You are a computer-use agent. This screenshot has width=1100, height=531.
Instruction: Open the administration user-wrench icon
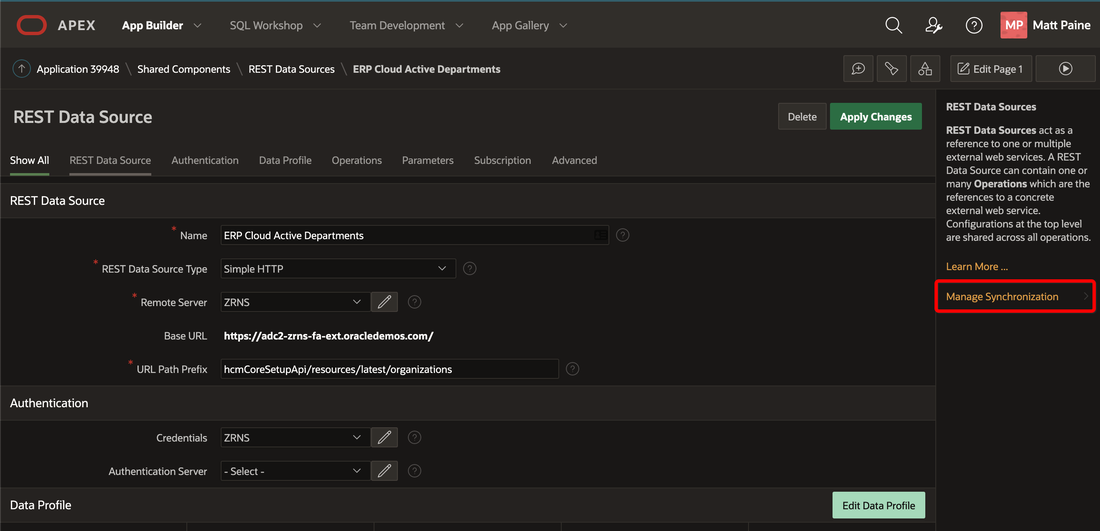(x=933, y=25)
